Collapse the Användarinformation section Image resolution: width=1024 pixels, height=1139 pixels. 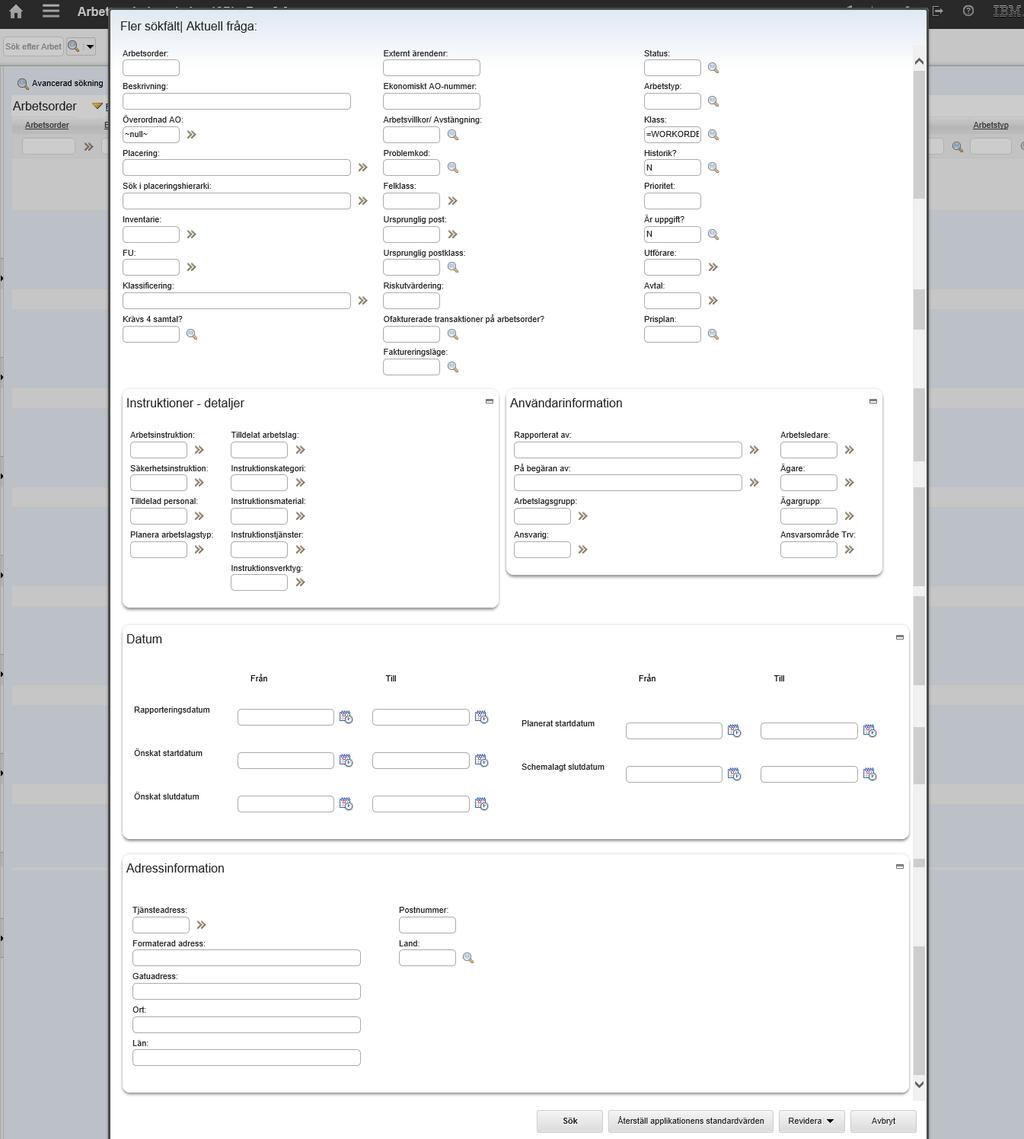click(x=873, y=401)
